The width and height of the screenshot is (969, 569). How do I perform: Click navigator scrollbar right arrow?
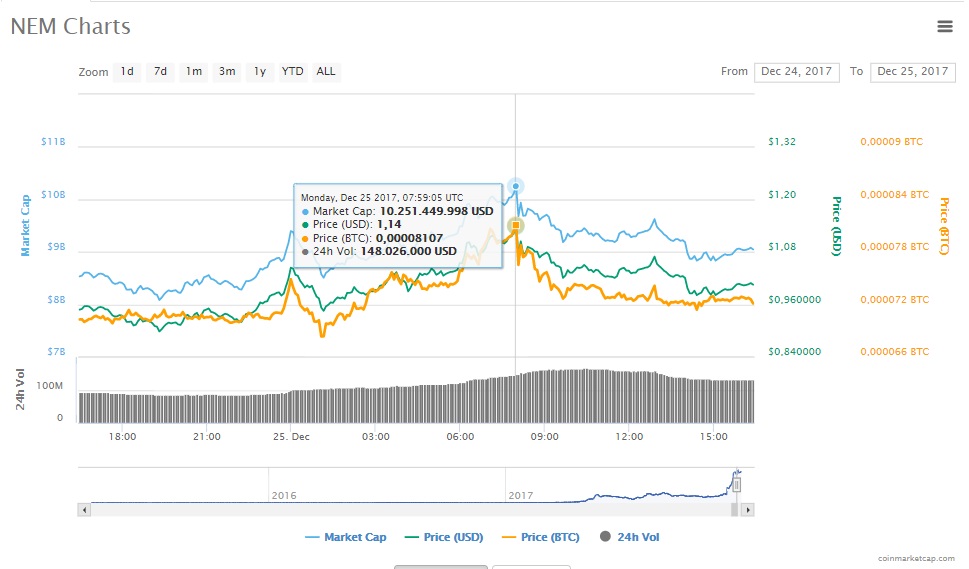pos(748,510)
